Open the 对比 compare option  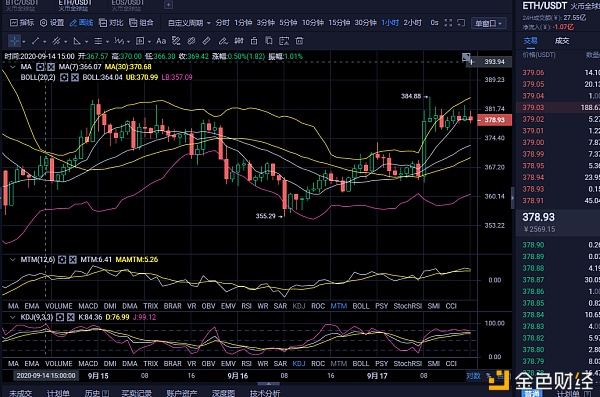coord(111,23)
